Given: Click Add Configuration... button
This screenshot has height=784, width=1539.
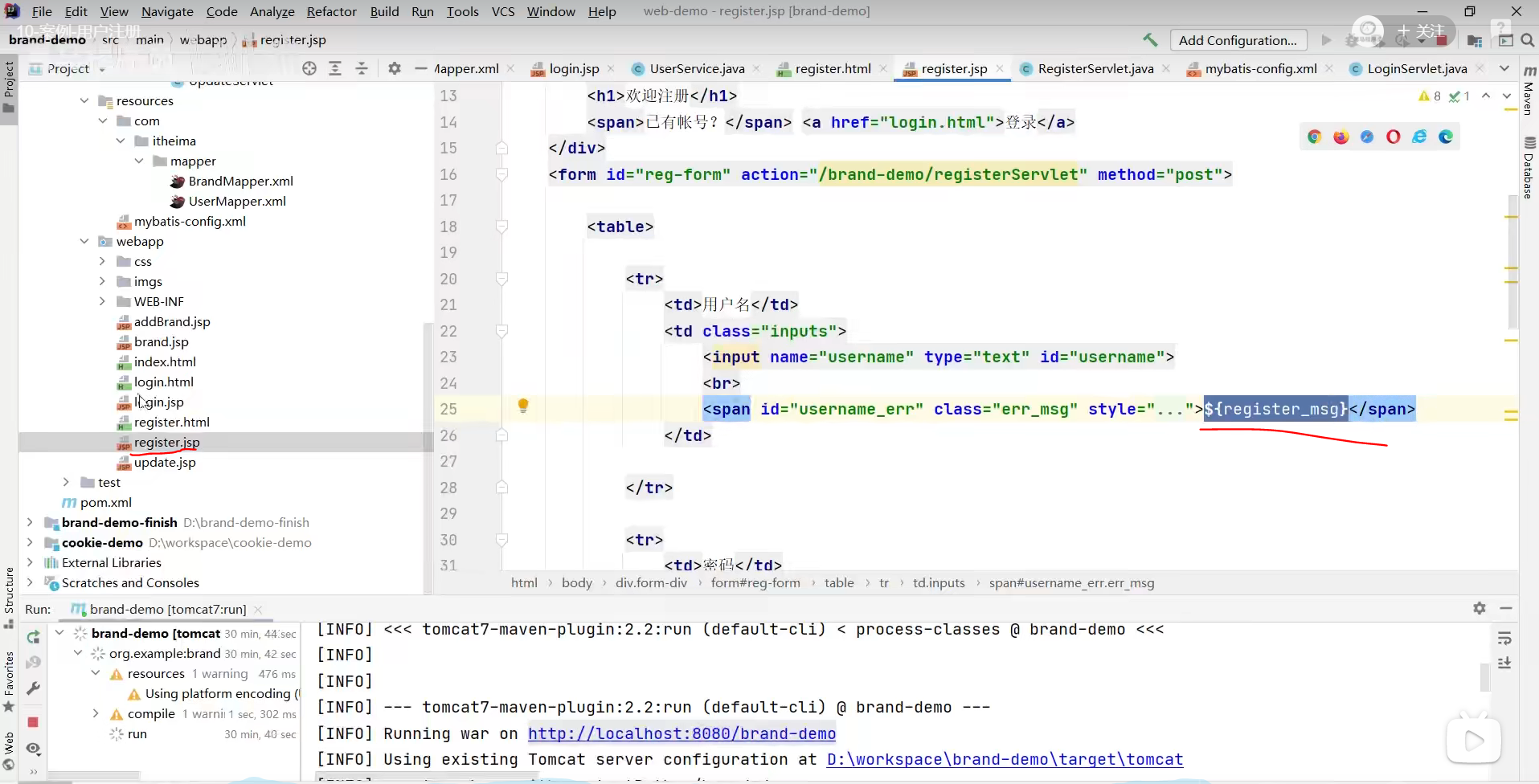Looking at the screenshot, I should pyautogui.click(x=1238, y=40).
